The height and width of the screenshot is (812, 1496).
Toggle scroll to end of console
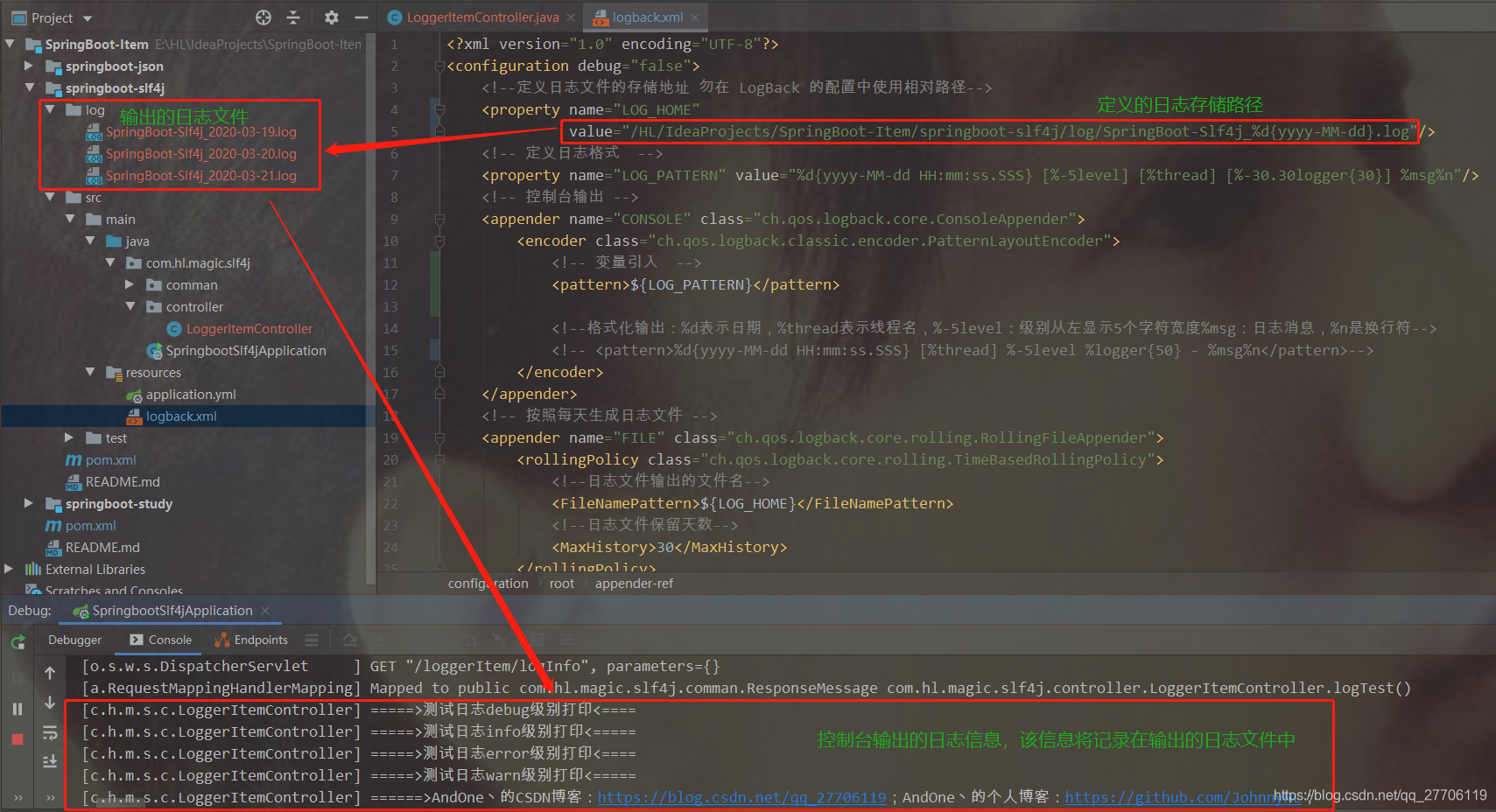pyautogui.click(x=50, y=762)
